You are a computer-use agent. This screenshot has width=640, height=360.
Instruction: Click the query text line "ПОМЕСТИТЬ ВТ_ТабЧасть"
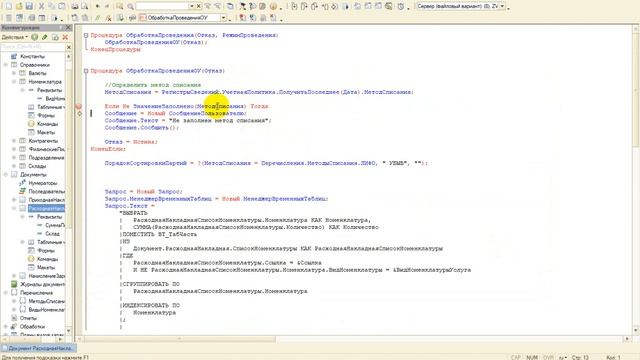pos(160,235)
